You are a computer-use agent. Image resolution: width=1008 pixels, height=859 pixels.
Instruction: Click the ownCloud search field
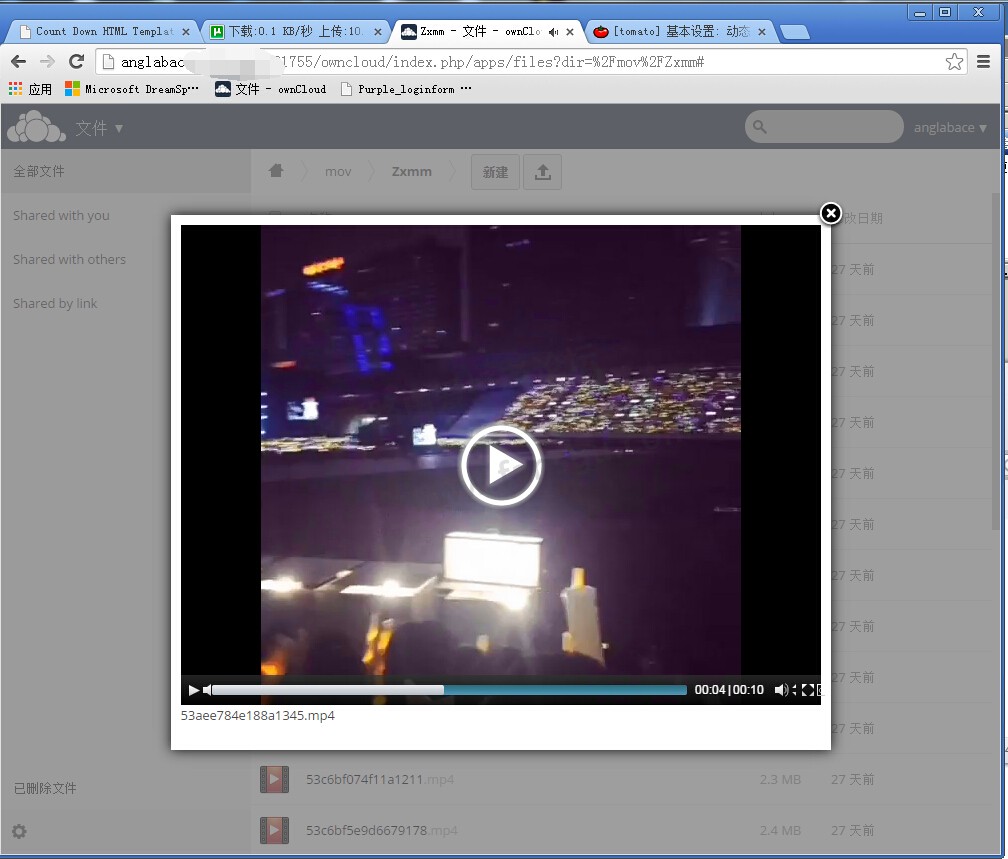coord(824,127)
